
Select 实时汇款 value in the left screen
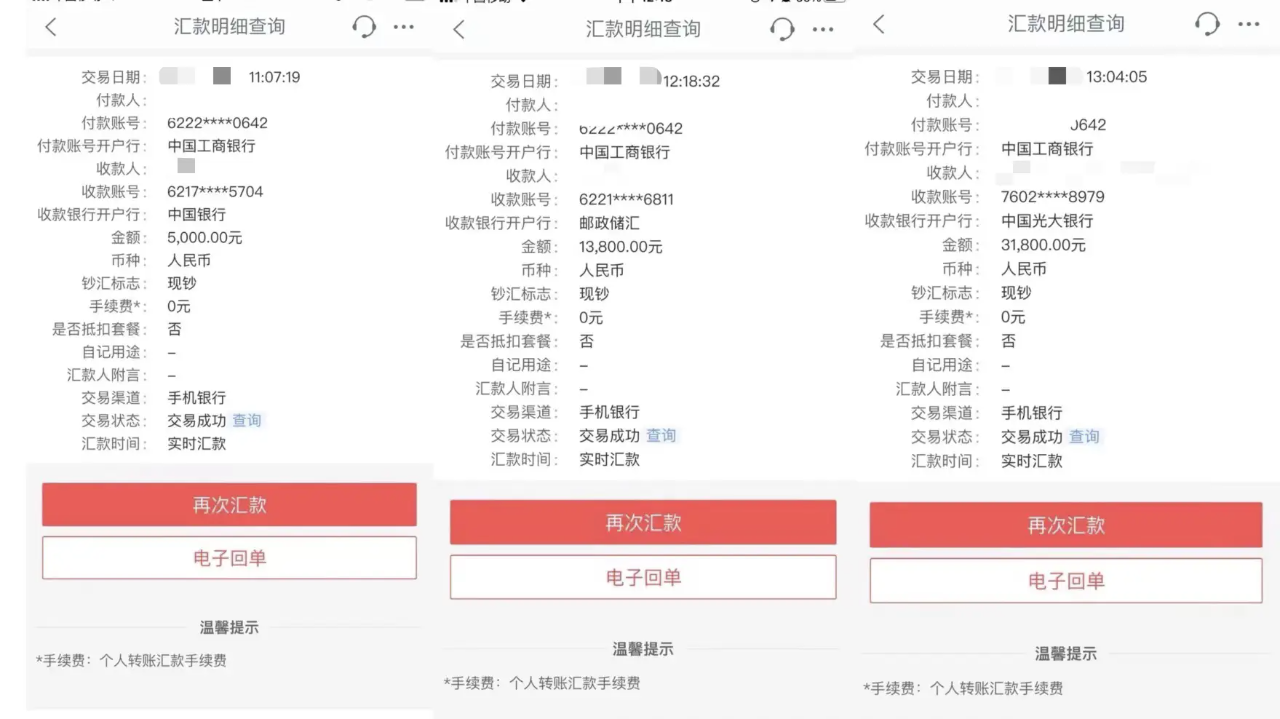point(197,444)
